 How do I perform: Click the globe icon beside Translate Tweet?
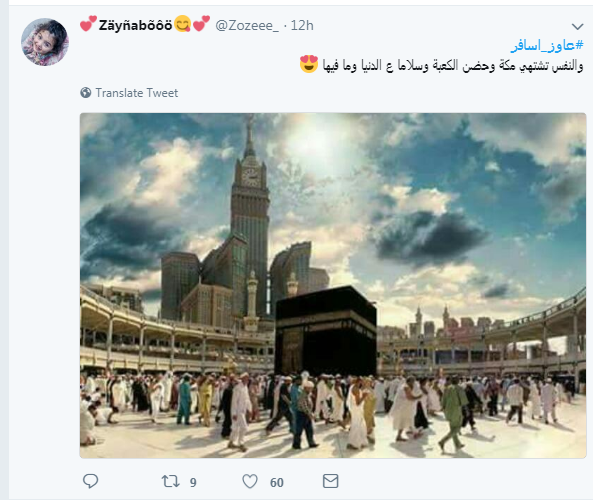click(86, 93)
